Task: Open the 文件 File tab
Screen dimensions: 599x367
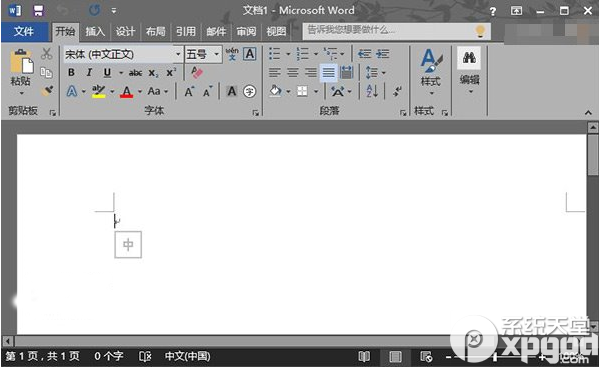Action: pos(24,31)
